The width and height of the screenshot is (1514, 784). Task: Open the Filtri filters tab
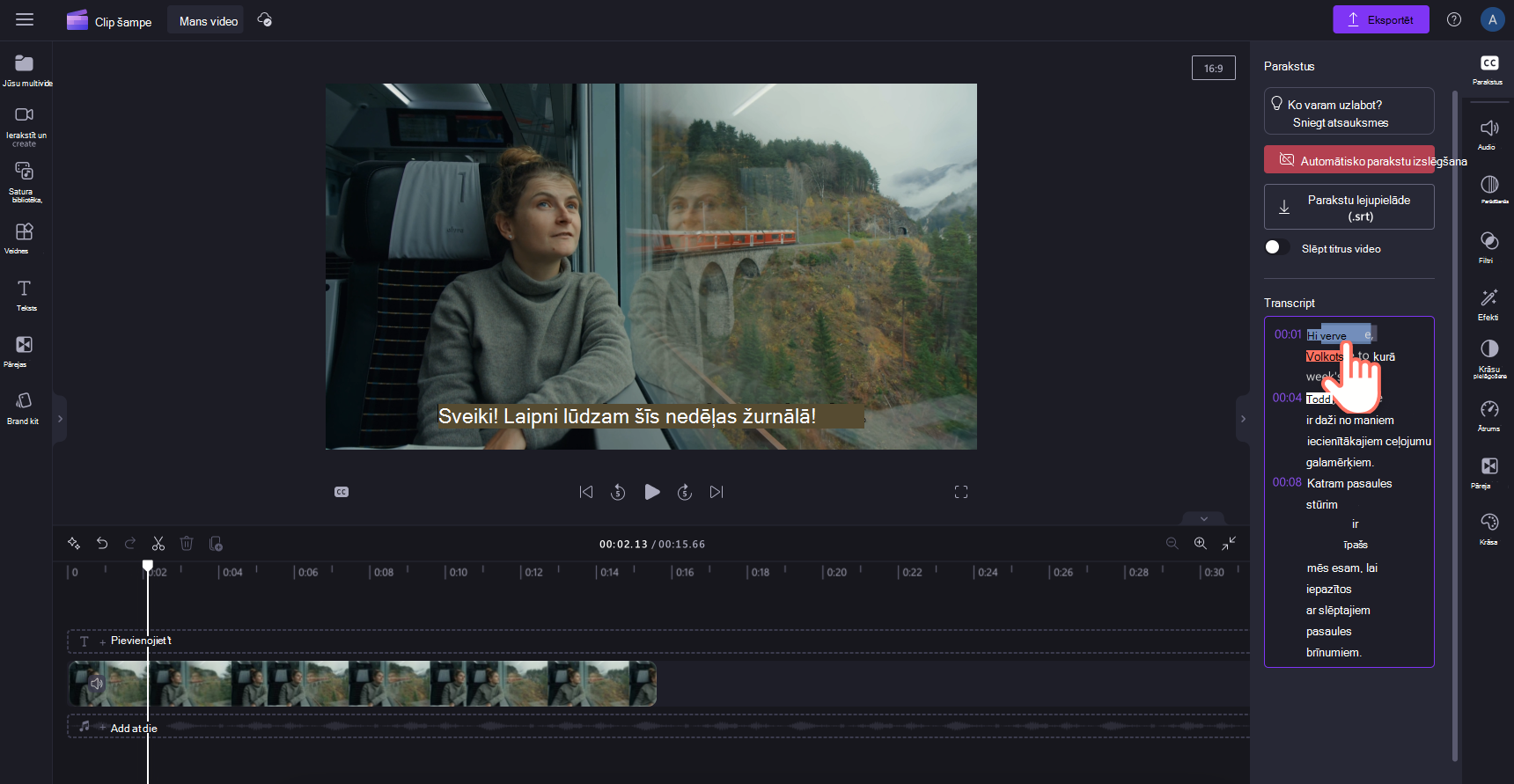(x=1488, y=247)
